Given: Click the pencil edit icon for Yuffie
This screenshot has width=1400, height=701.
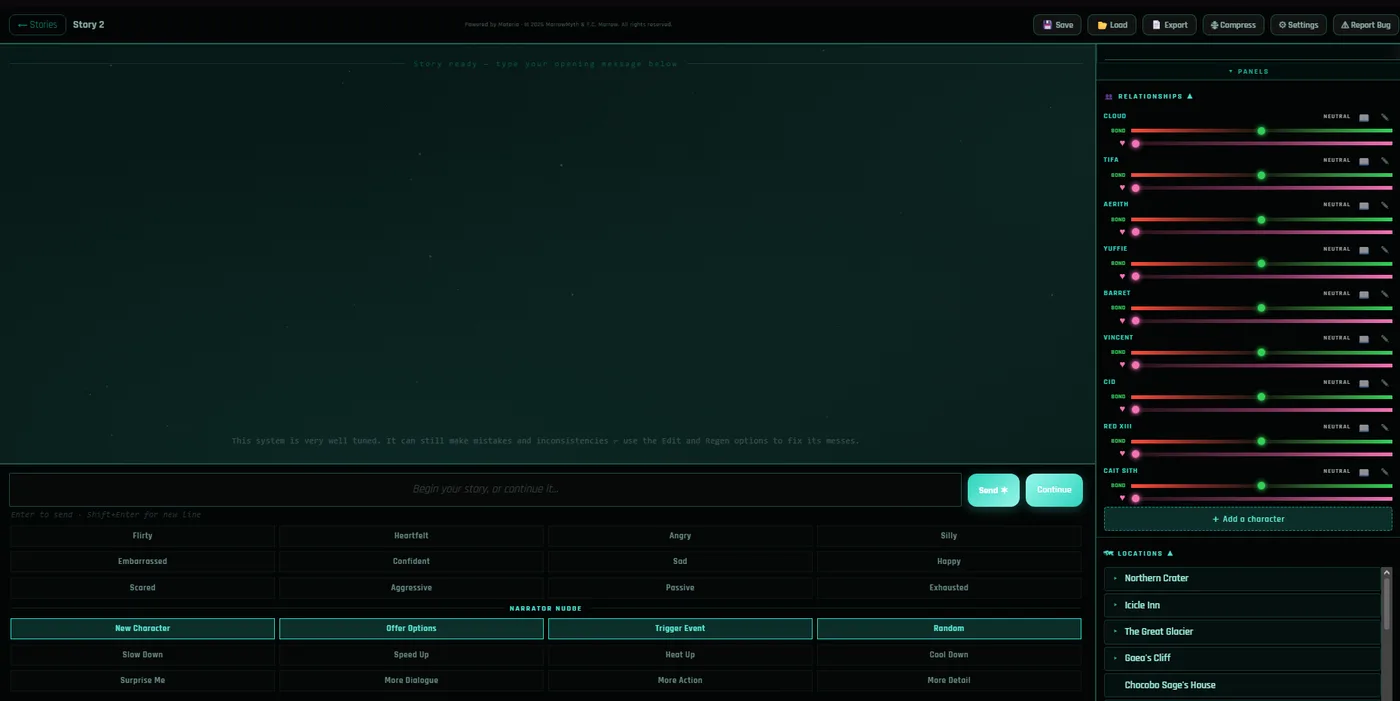Looking at the screenshot, I should click(1385, 250).
